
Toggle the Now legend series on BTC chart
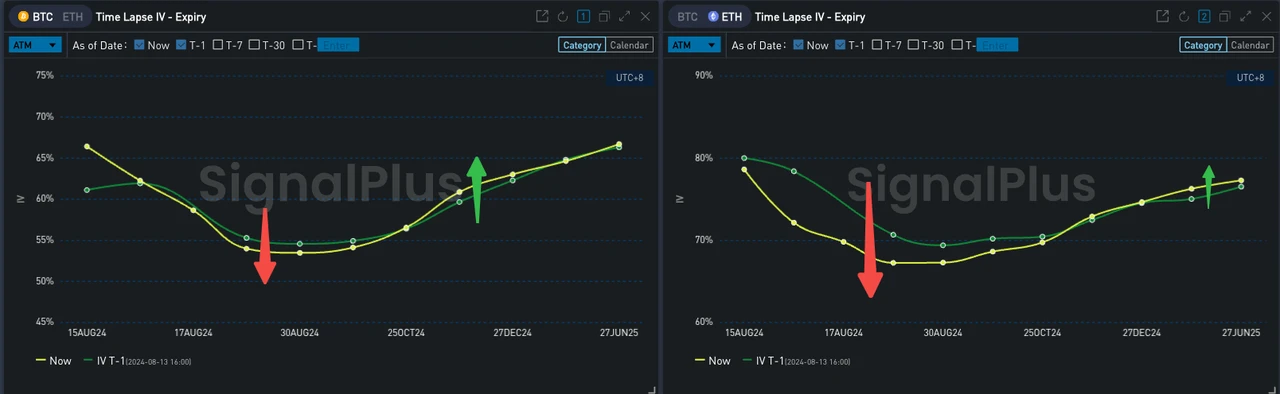coord(54,361)
